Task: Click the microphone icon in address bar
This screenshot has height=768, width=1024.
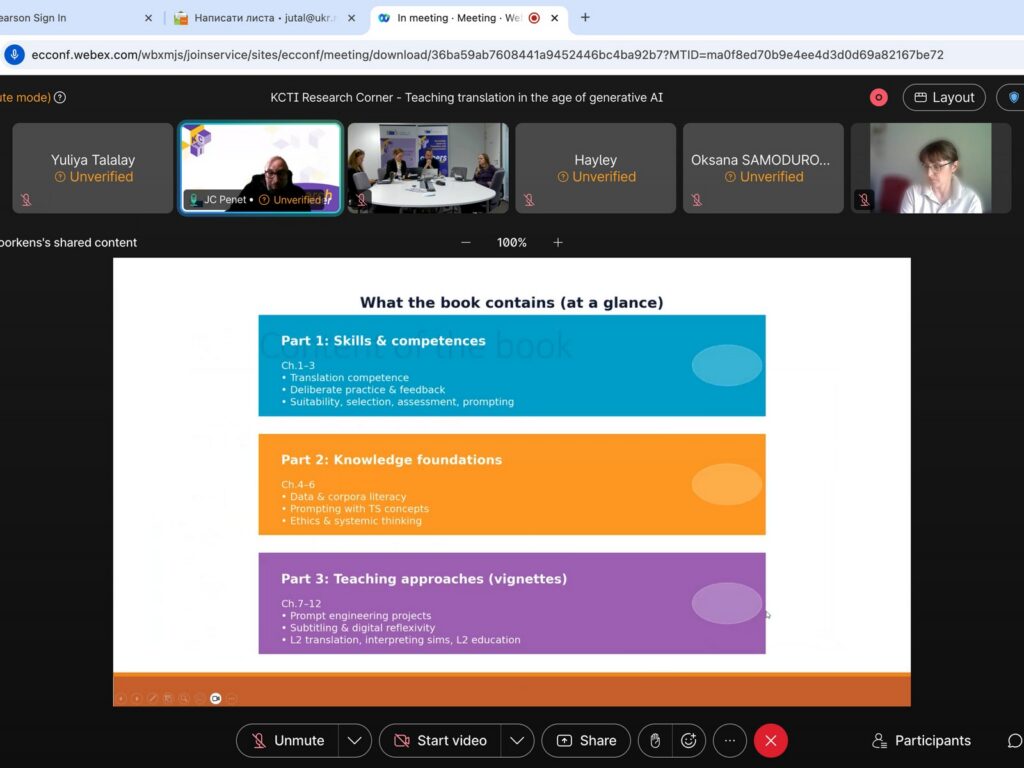Action: click(14, 55)
